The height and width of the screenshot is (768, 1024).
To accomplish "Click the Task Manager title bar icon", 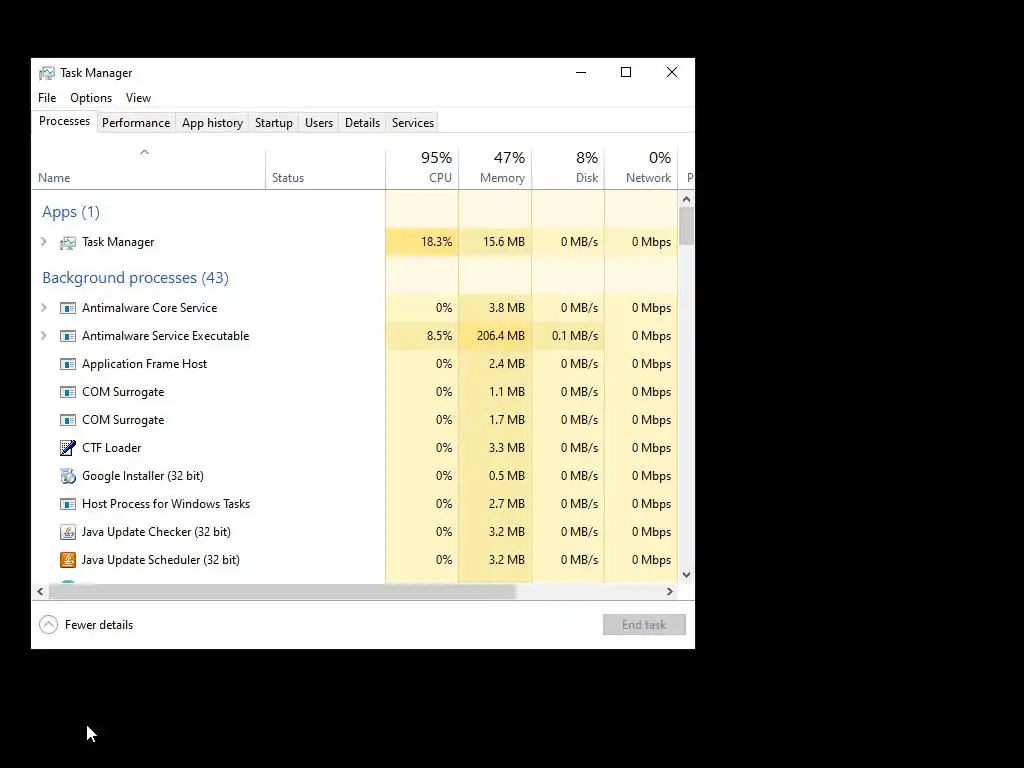I will (x=46, y=73).
